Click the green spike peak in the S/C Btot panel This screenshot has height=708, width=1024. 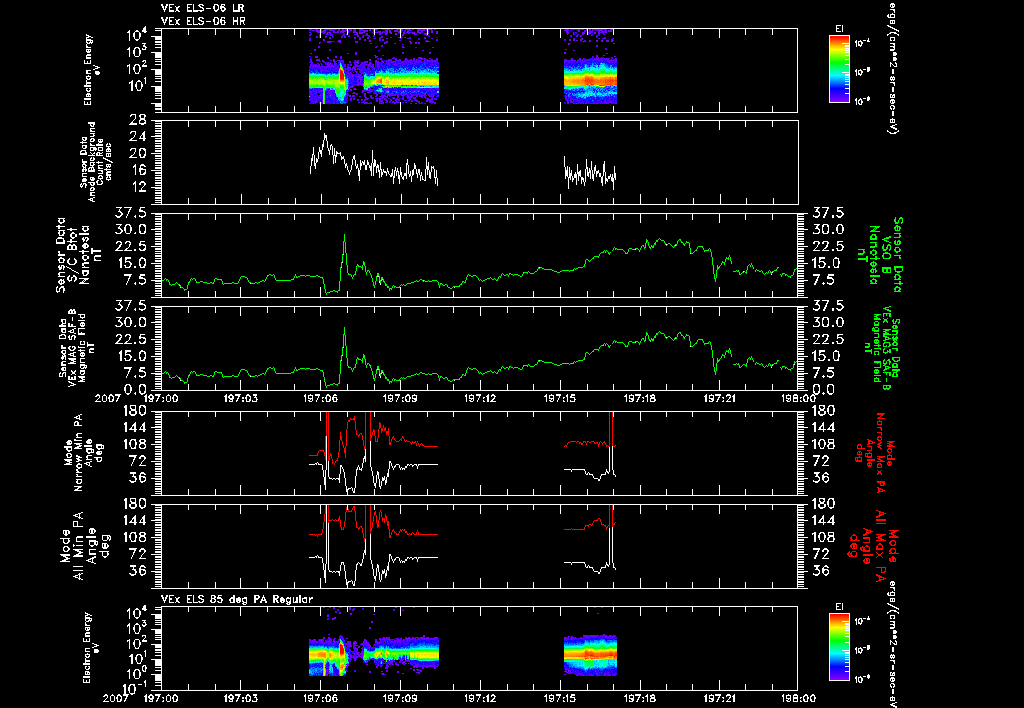pos(344,236)
